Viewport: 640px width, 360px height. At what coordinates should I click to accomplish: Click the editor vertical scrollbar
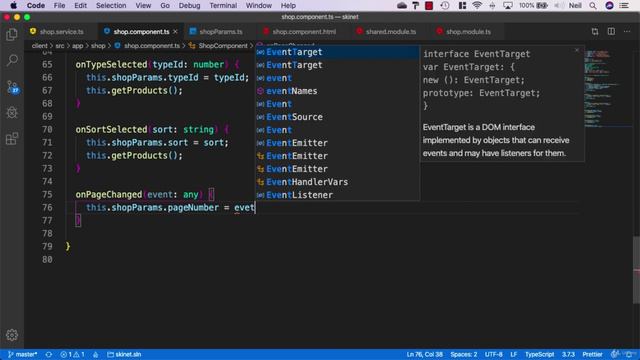tap(636, 269)
